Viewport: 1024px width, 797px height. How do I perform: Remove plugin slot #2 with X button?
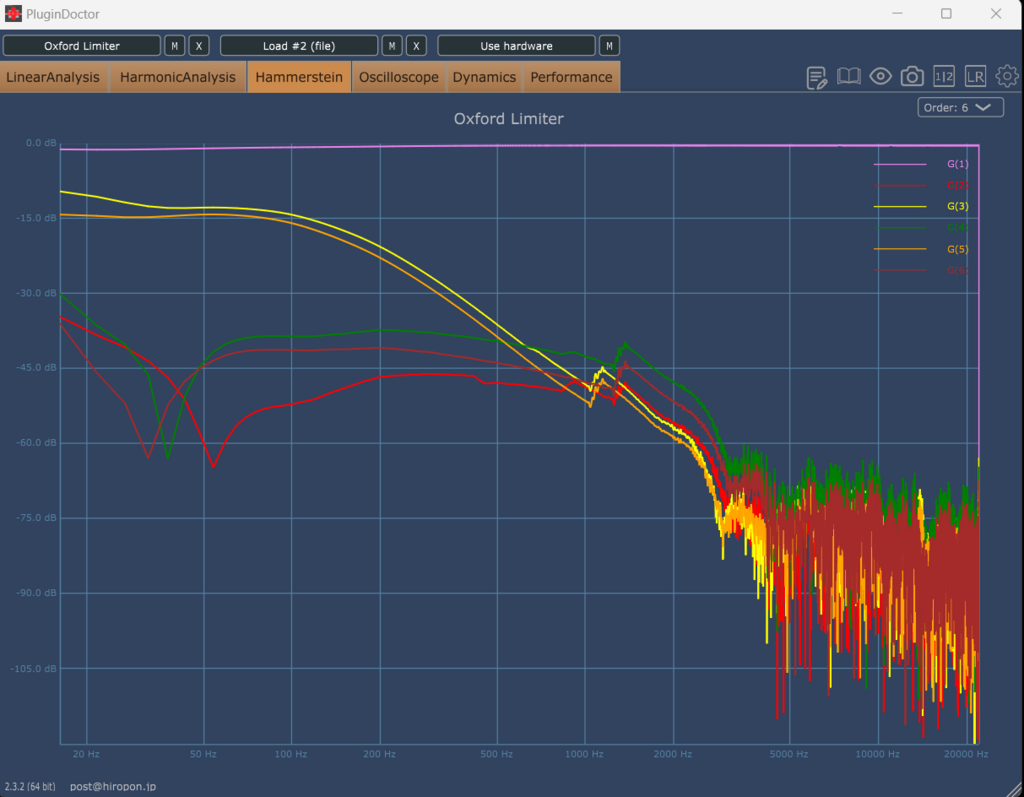(x=416, y=46)
